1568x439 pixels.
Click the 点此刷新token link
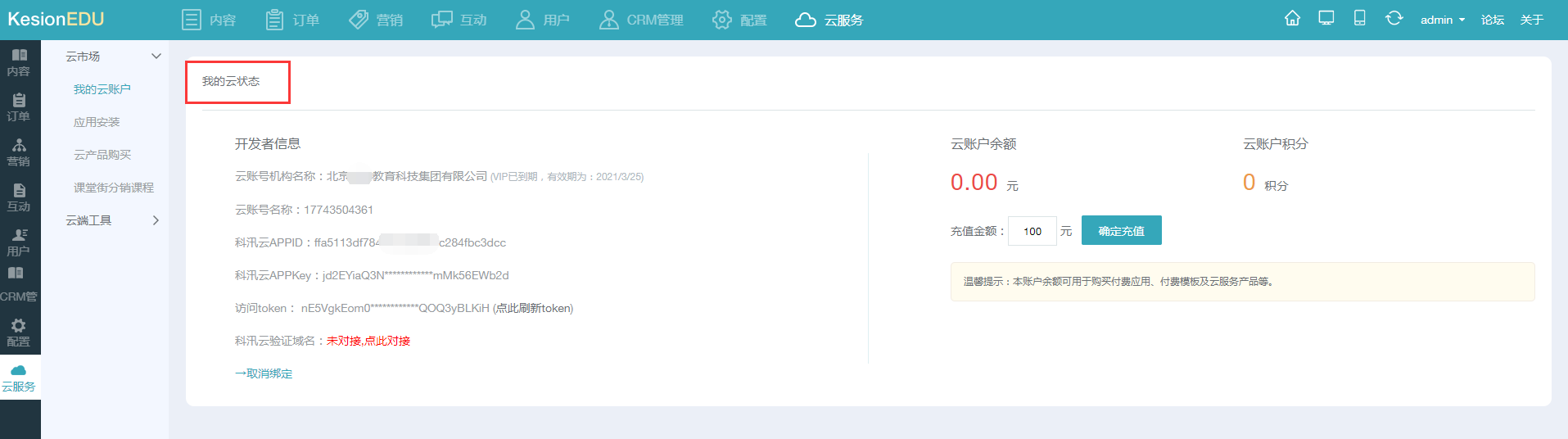pyautogui.click(x=533, y=309)
